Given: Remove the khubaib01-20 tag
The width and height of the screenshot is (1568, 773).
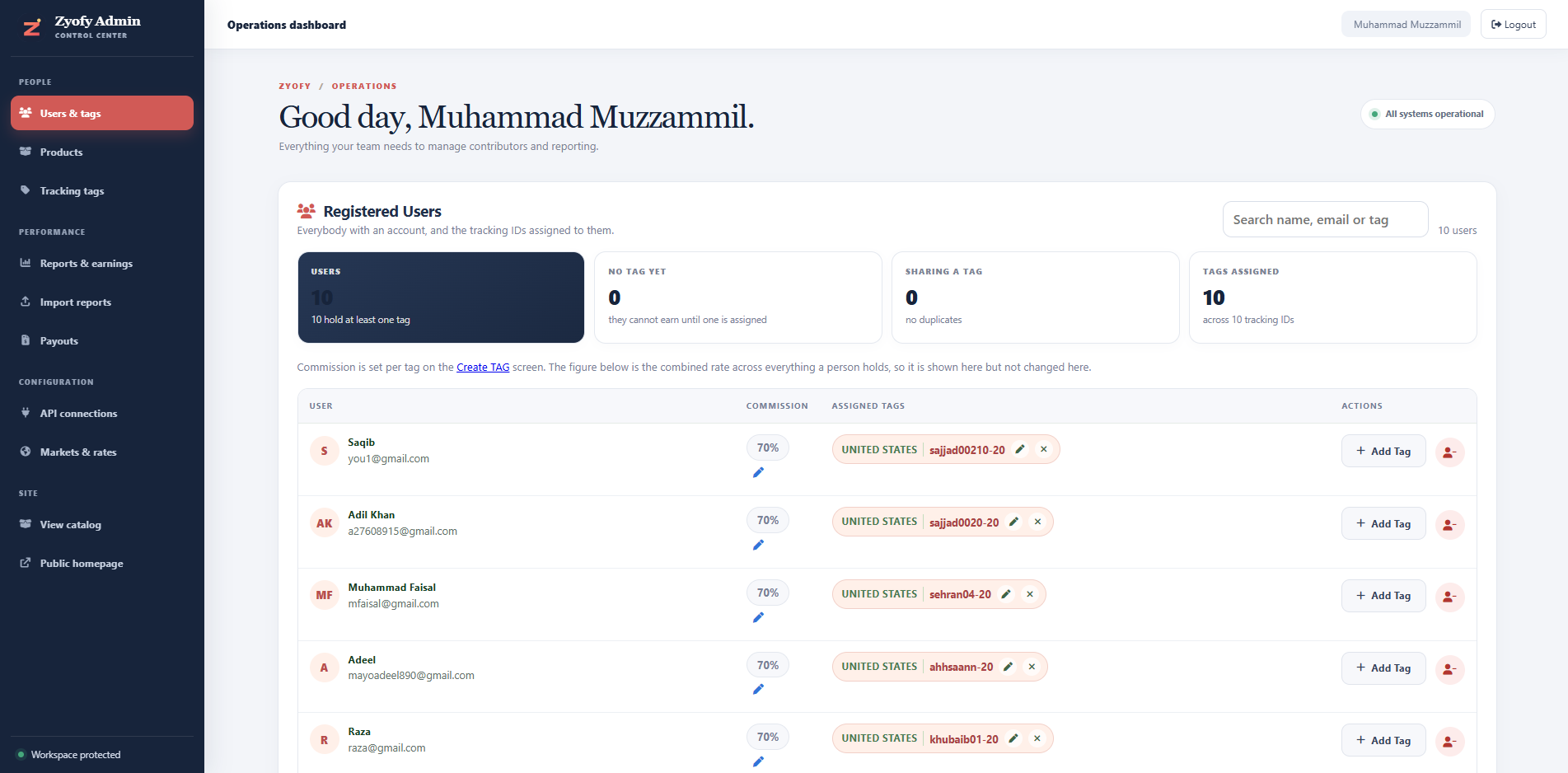Looking at the screenshot, I should point(1037,738).
